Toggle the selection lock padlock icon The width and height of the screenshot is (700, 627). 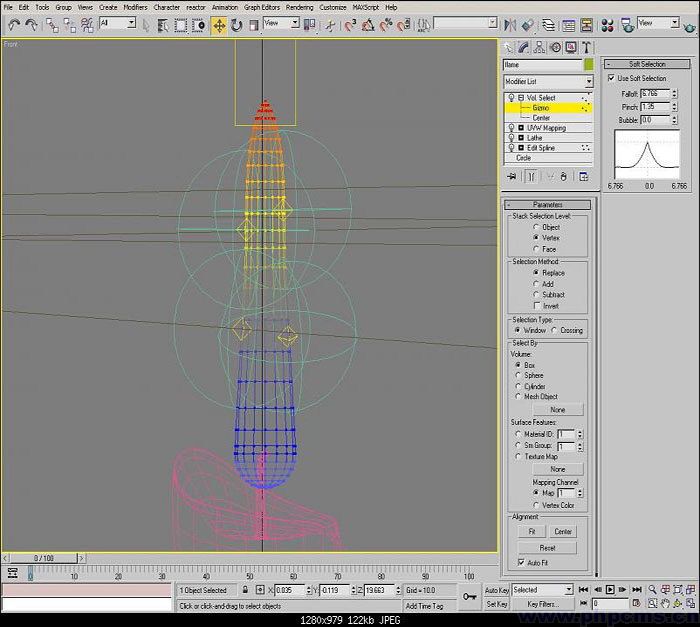pos(245,590)
